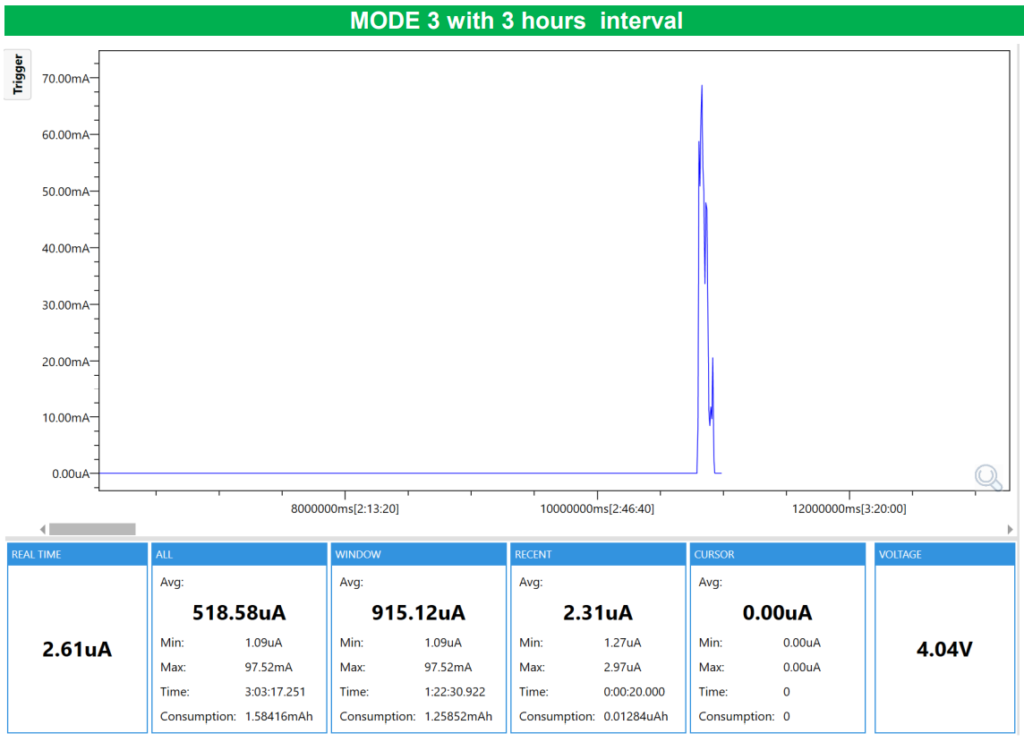Click the right arrow of the horizontal scrollbar

pyautogui.click(x=1010, y=529)
